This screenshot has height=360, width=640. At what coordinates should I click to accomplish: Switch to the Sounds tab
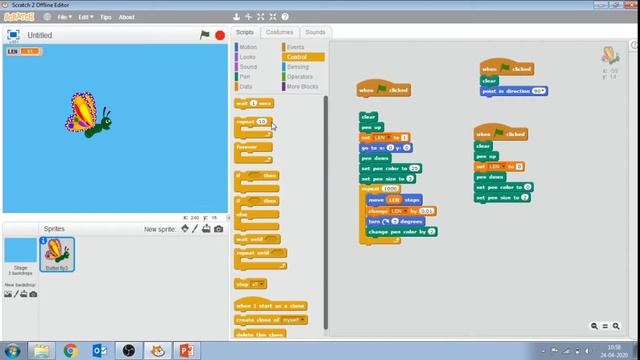pos(316,32)
